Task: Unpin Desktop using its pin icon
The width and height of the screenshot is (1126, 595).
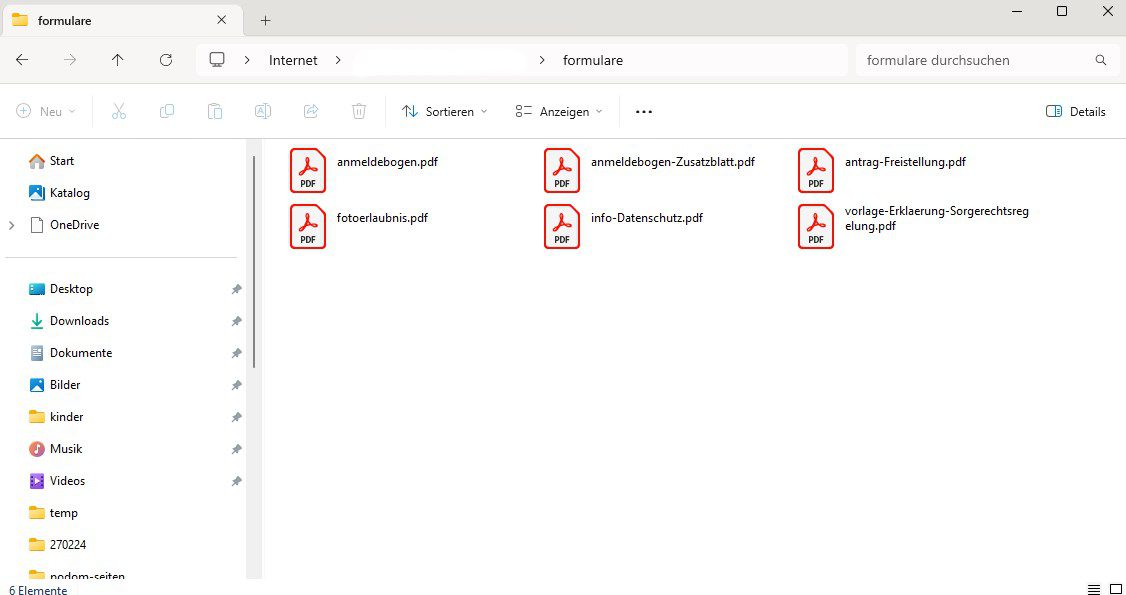Action: click(x=236, y=289)
